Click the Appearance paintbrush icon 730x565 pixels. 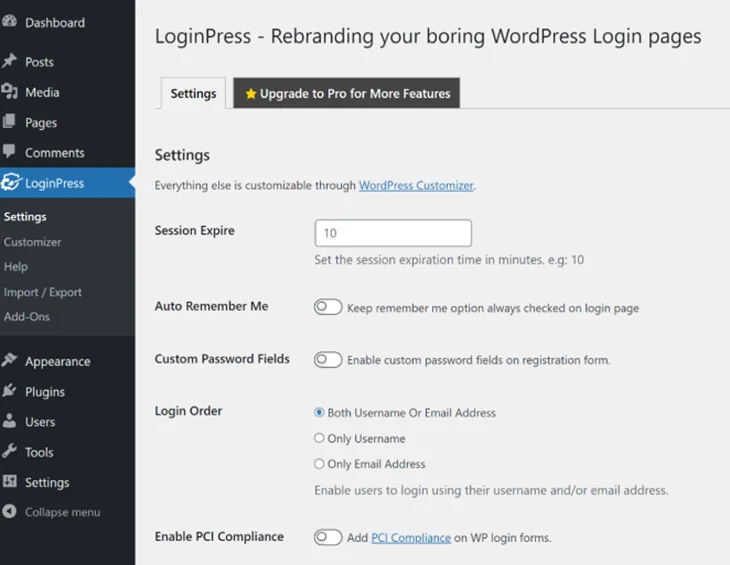(9, 360)
